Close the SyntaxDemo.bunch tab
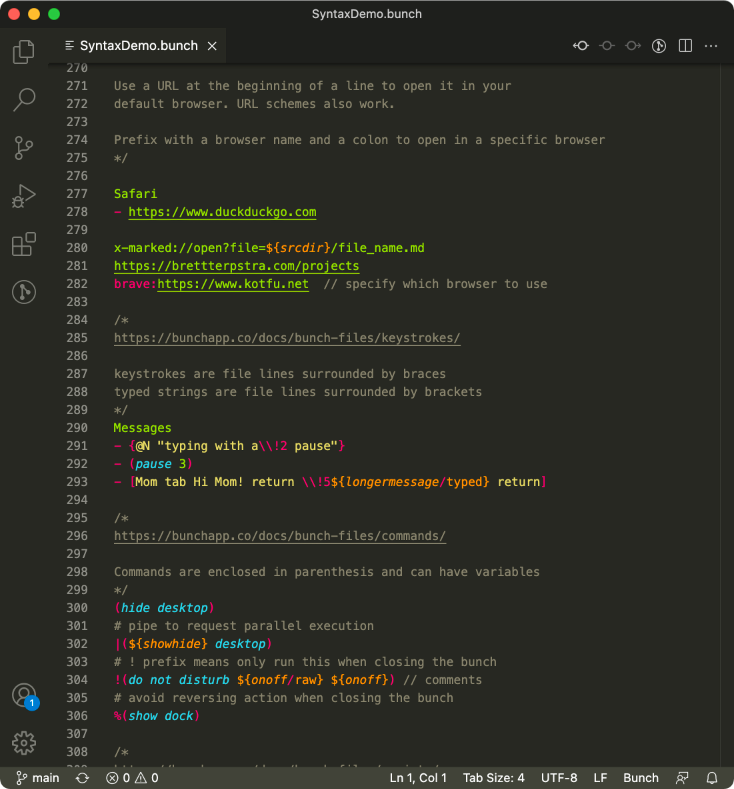The height and width of the screenshot is (789, 734). coord(212,46)
